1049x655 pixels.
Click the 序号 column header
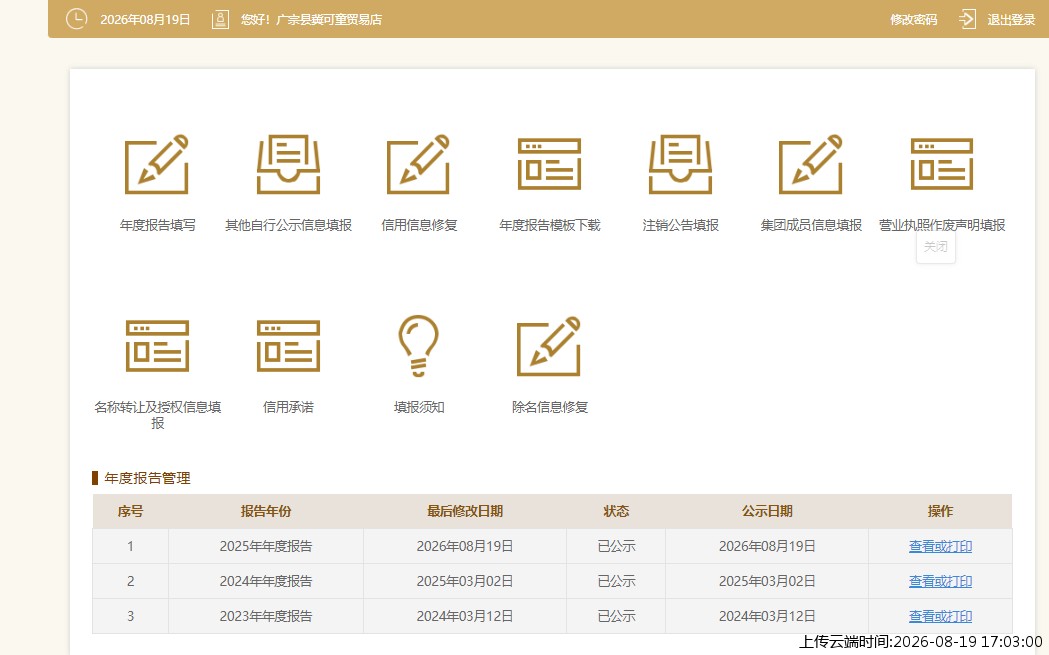(x=130, y=511)
